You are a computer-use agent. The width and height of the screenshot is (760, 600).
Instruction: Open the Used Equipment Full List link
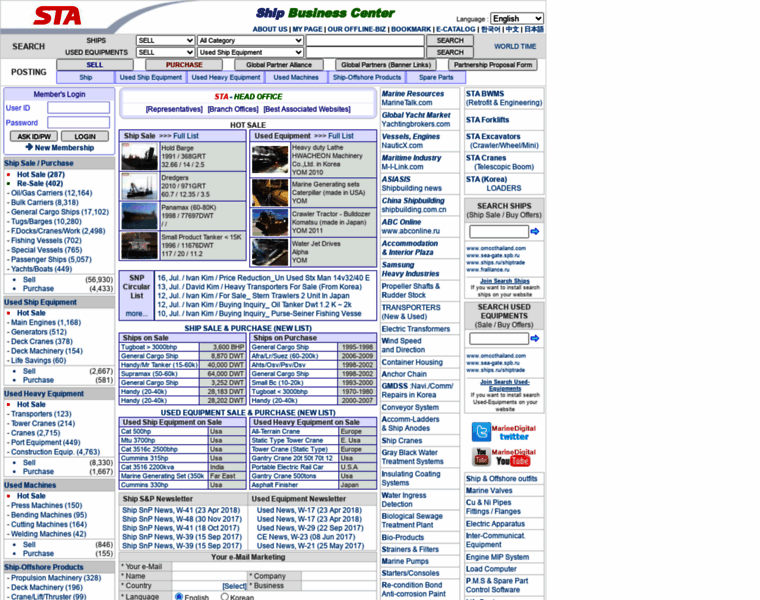341,136
